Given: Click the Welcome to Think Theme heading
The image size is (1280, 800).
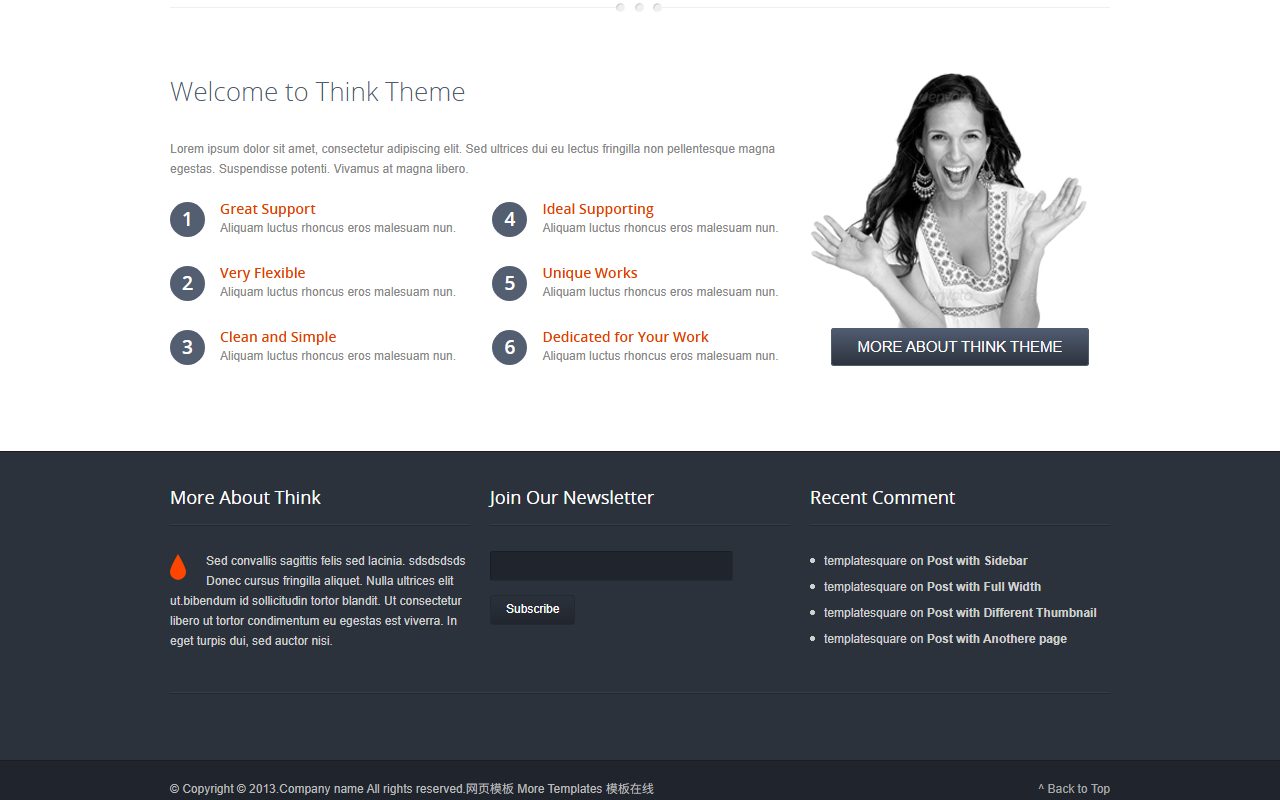Looking at the screenshot, I should [x=318, y=92].
